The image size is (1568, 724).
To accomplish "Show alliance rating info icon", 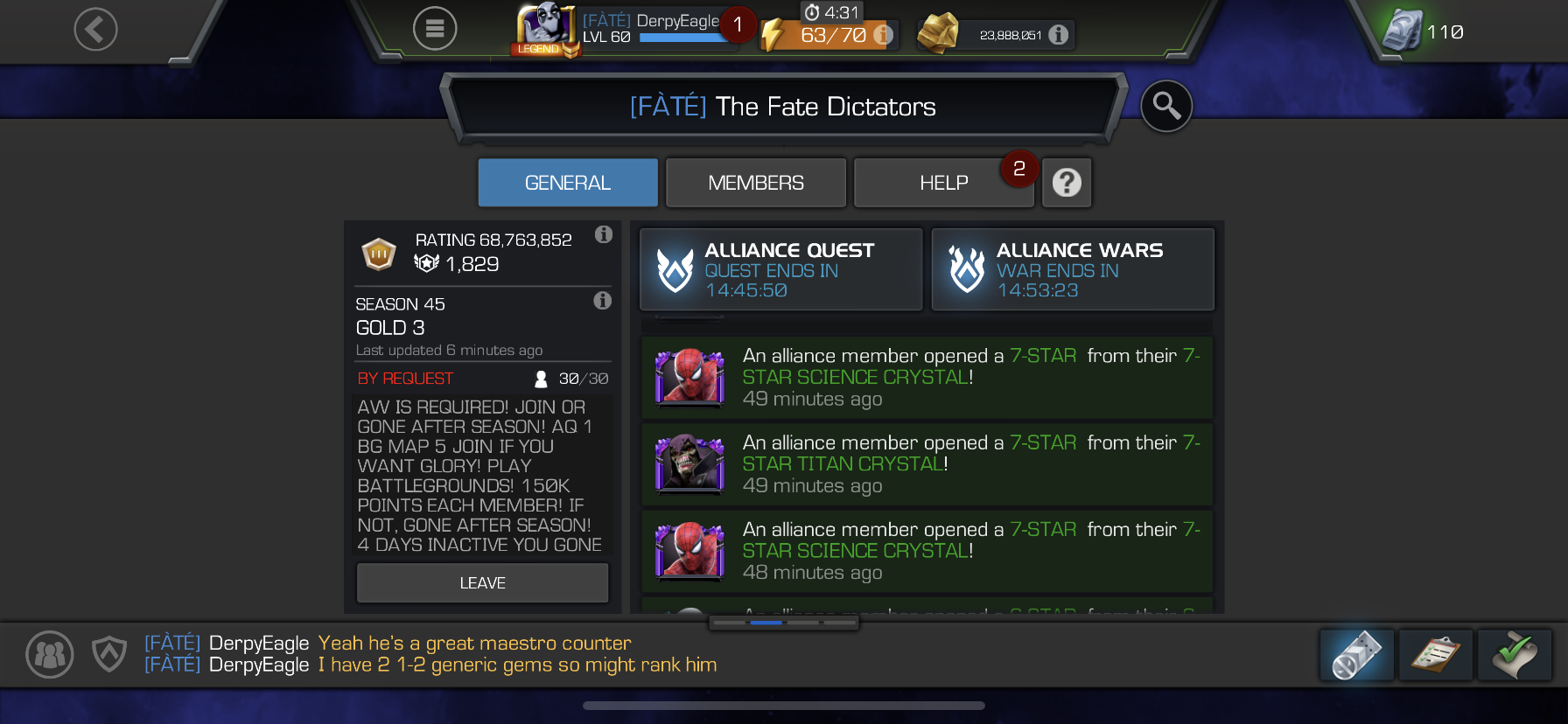I will click(x=604, y=234).
